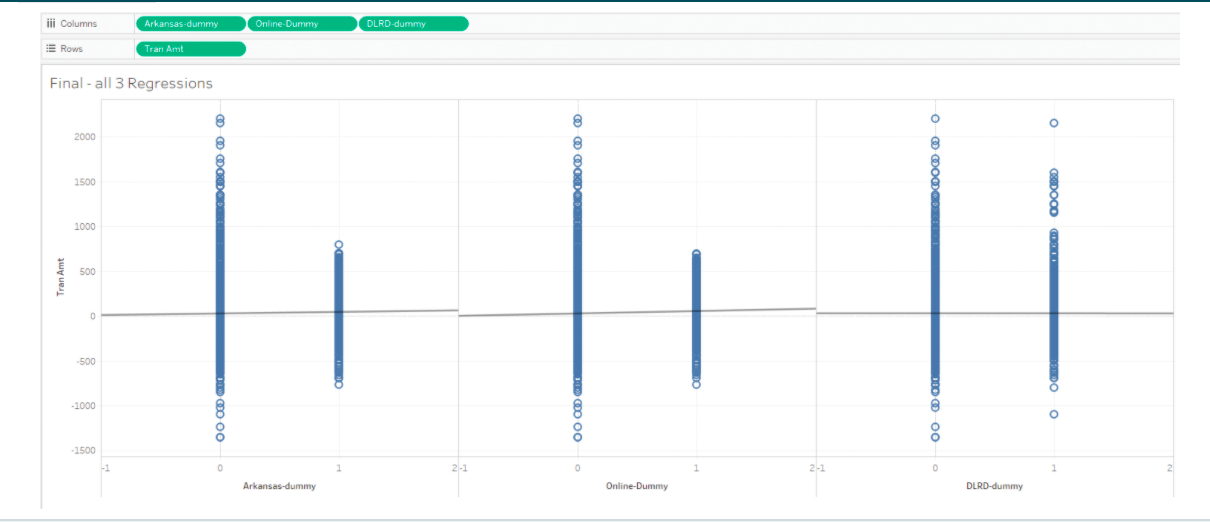Click the Arkansas-dummy axis title below chart
The image size is (1210, 522).
pyautogui.click(x=280, y=486)
